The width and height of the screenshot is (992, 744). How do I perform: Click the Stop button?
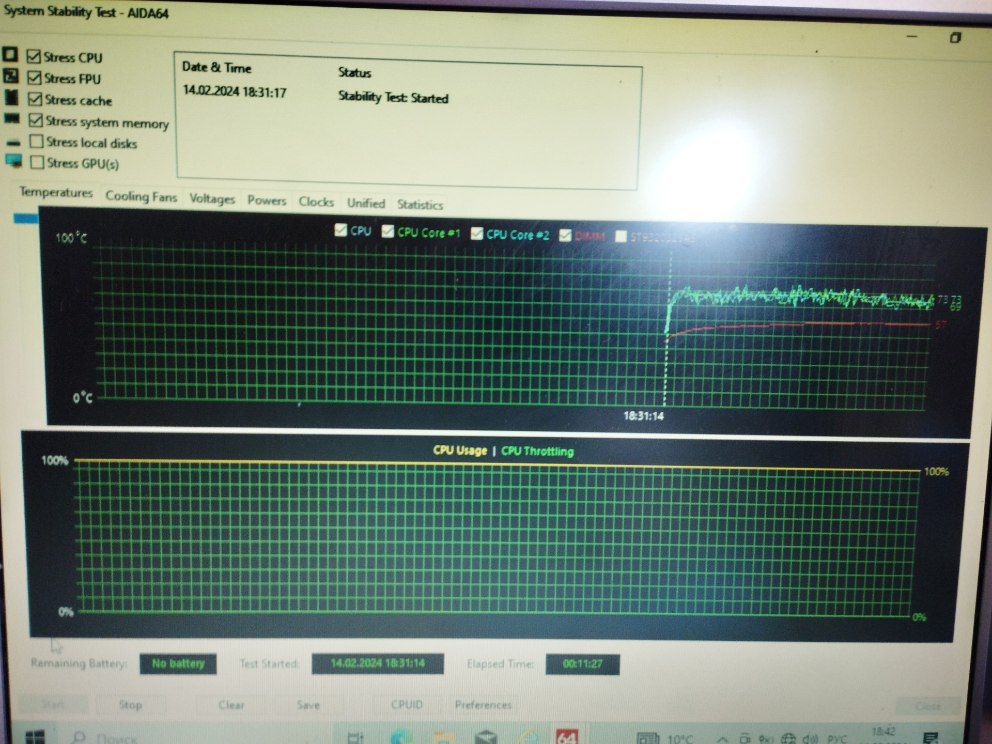[x=130, y=705]
